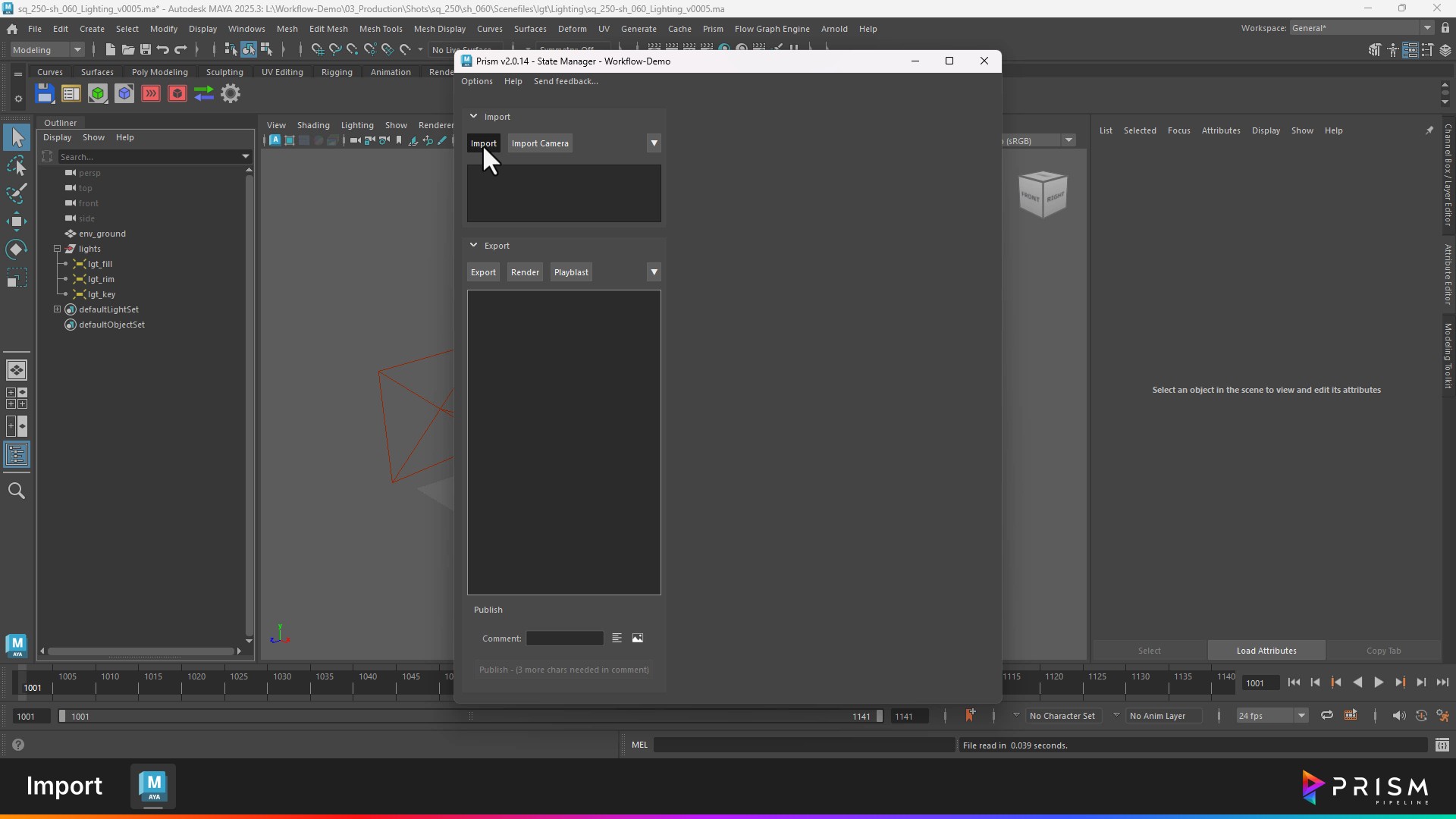Open Prism settings gear on shelf

231,94
